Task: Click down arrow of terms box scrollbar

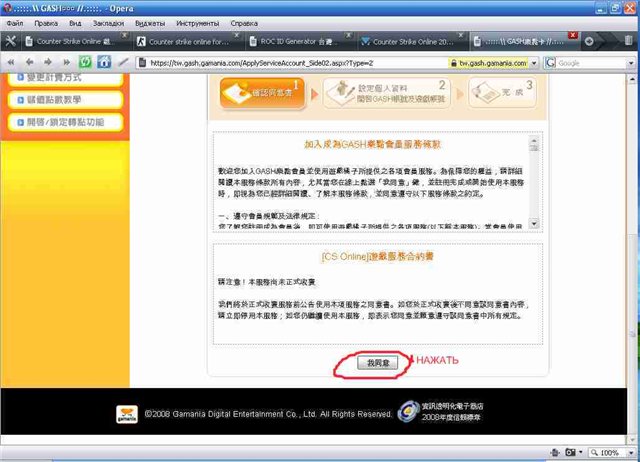Action: (534, 223)
